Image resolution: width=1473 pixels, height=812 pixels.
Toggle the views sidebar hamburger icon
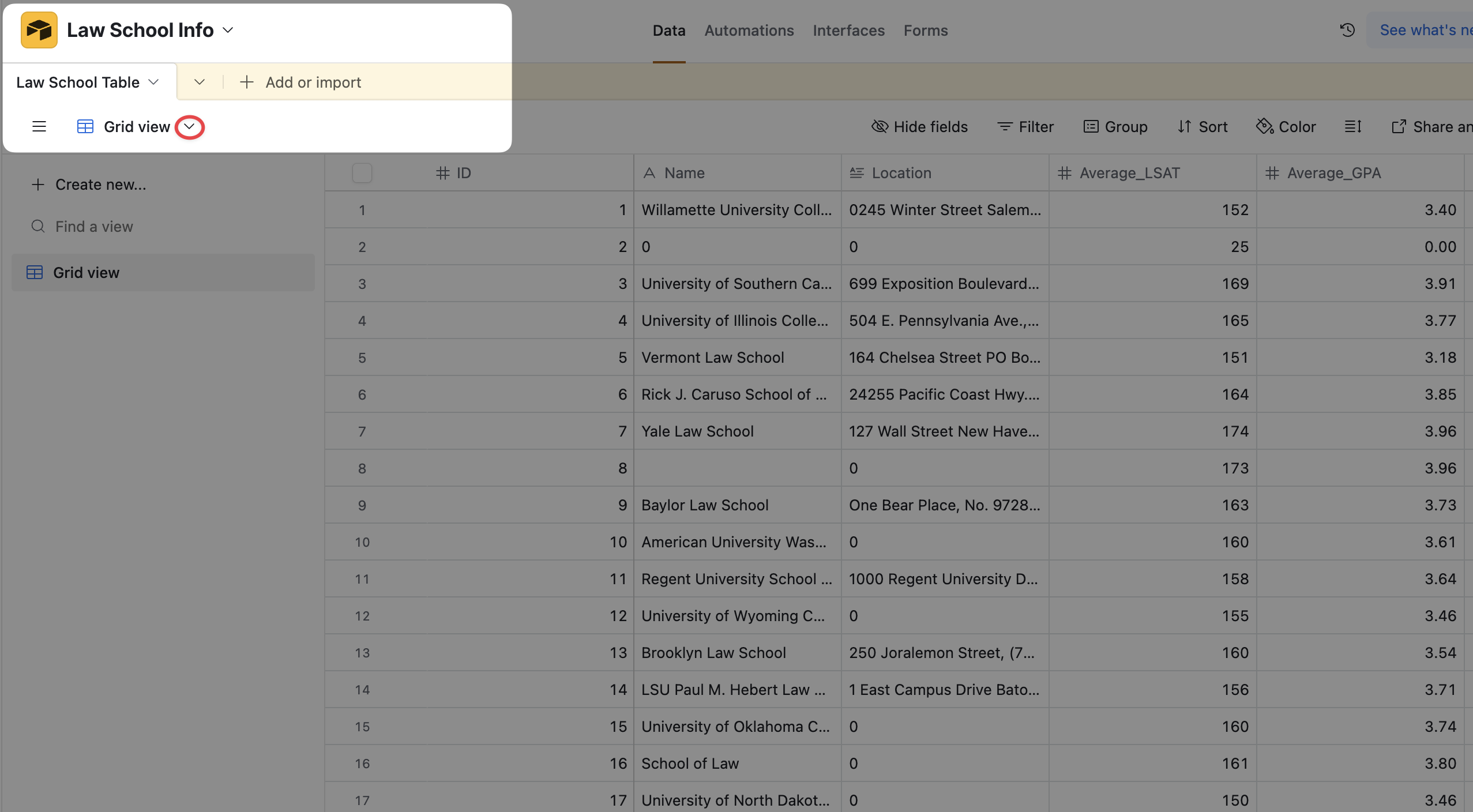pos(39,126)
